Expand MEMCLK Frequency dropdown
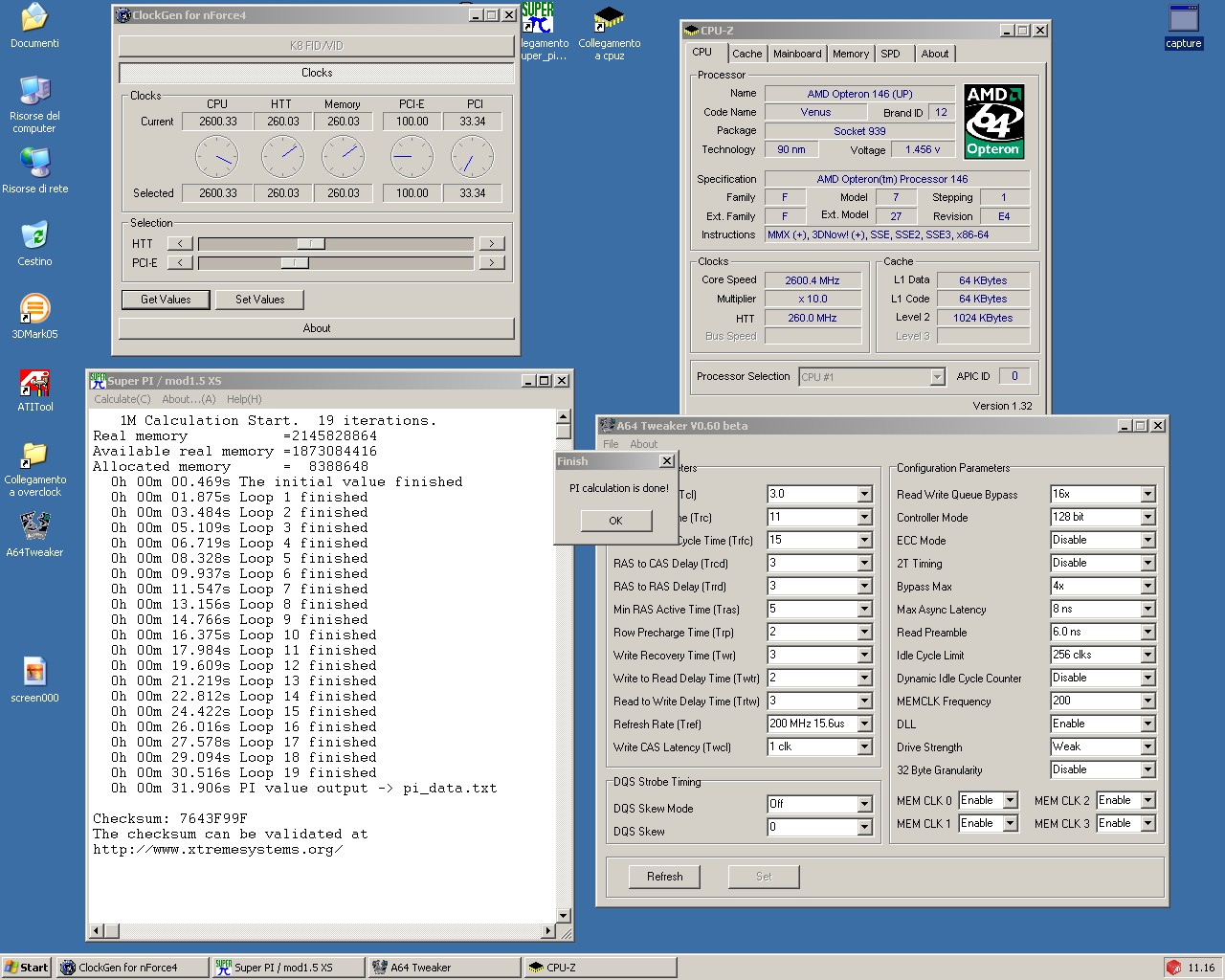 [x=1147, y=701]
